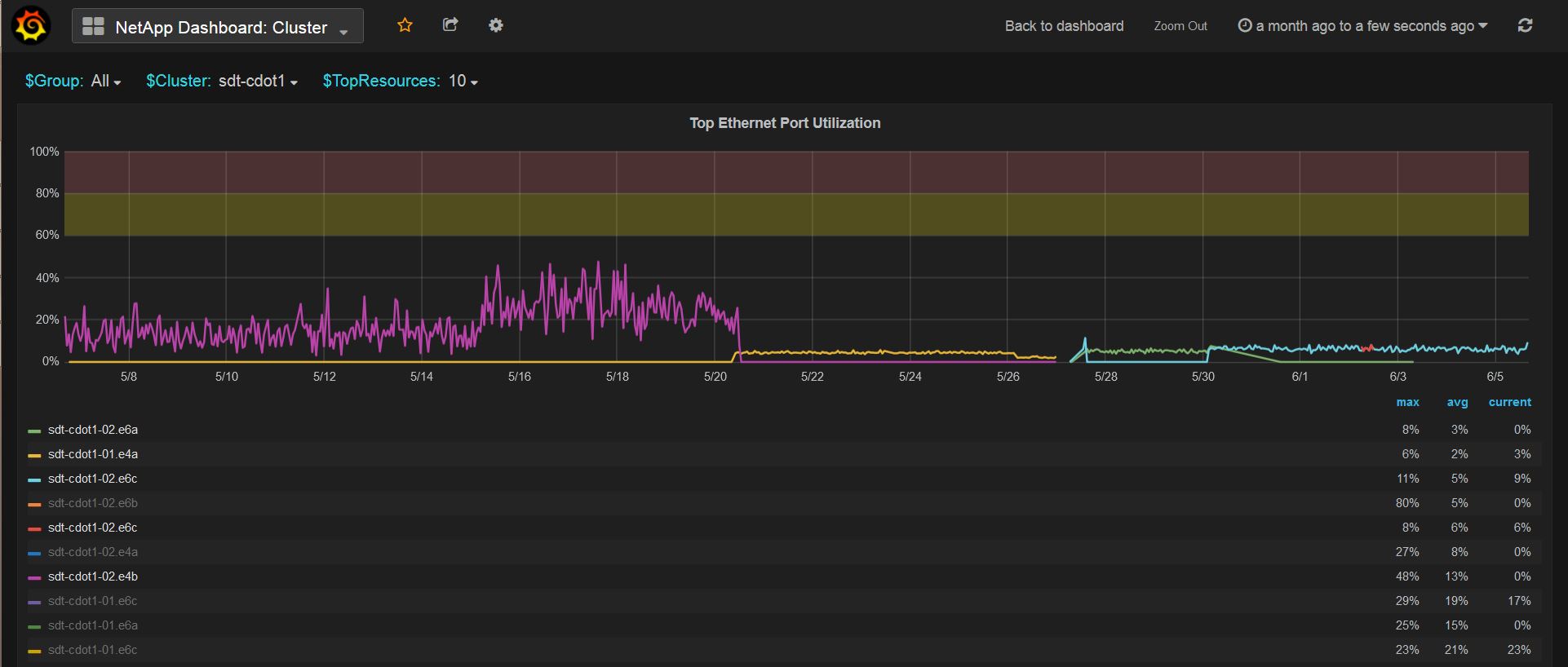This screenshot has width=1568, height=667.
Task: Open the NetApp Dashboard: Cluster picker
Action: [220, 28]
